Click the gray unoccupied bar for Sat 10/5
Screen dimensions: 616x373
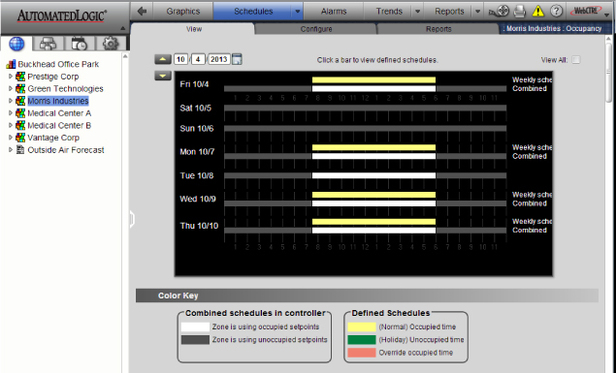point(365,107)
